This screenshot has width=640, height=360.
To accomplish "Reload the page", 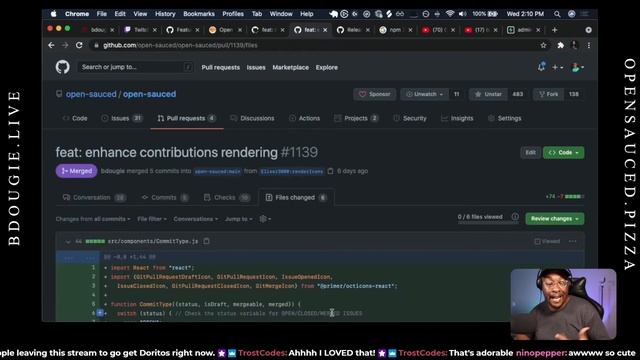I will coord(79,45).
